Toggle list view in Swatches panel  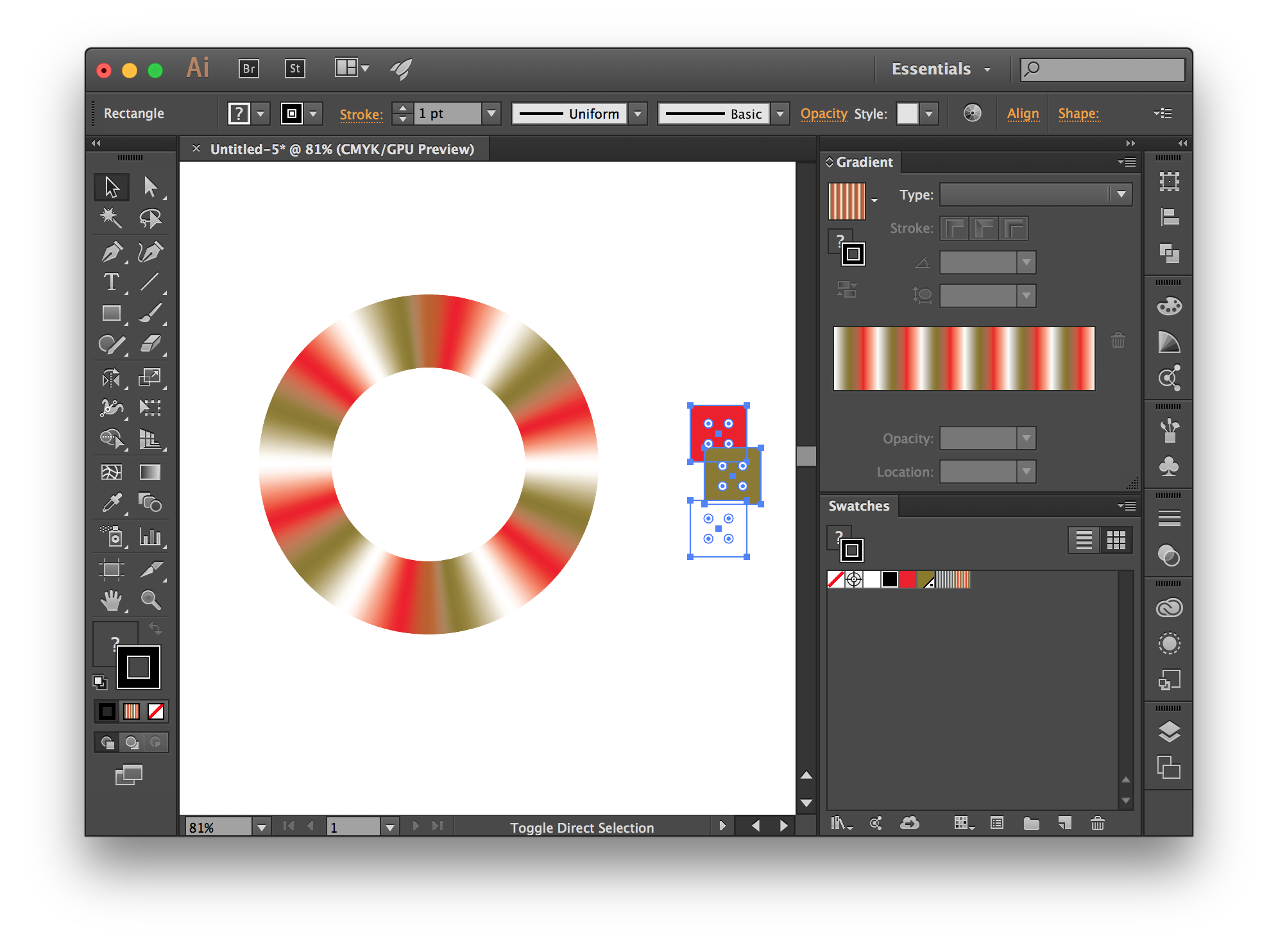1084,539
